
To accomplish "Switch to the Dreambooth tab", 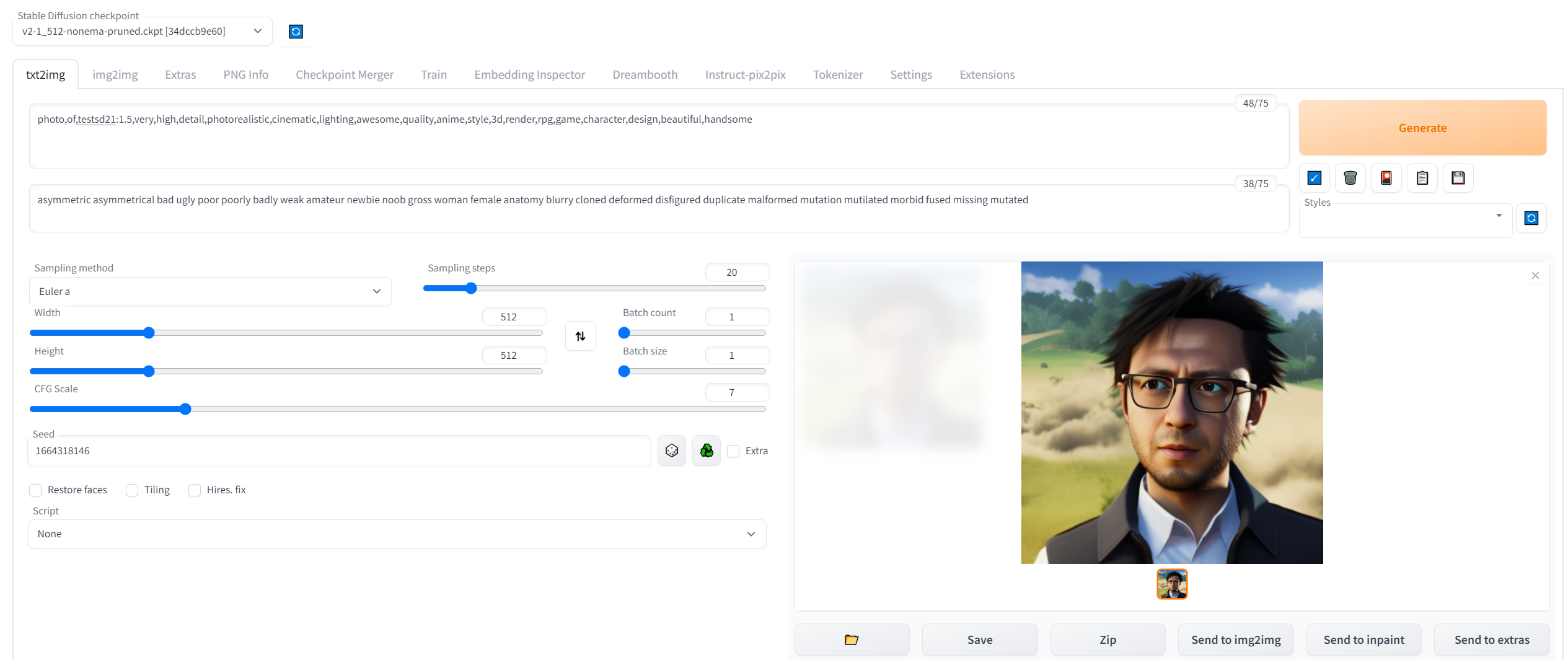I will (645, 75).
